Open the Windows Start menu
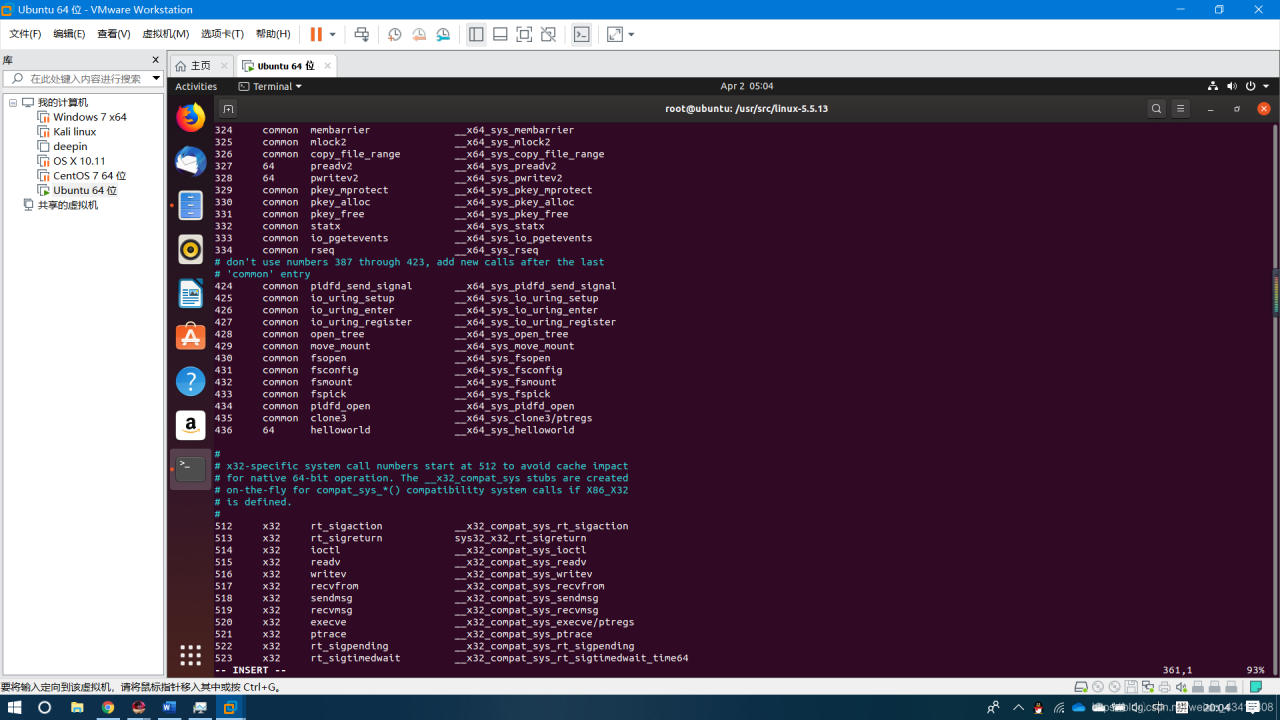Image resolution: width=1280 pixels, height=720 pixels. [15, 707]
